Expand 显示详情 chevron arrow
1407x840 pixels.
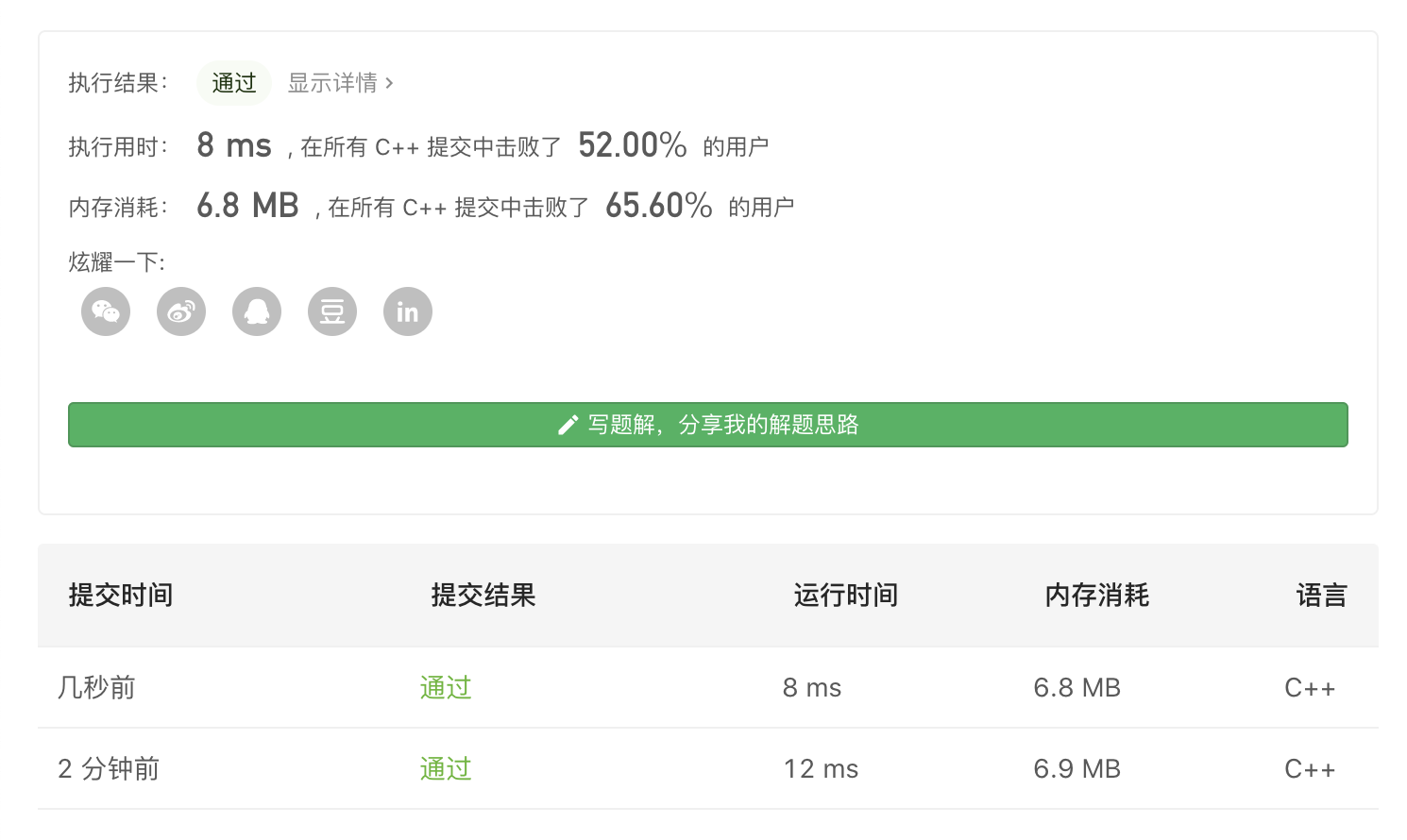click(388, 83)
